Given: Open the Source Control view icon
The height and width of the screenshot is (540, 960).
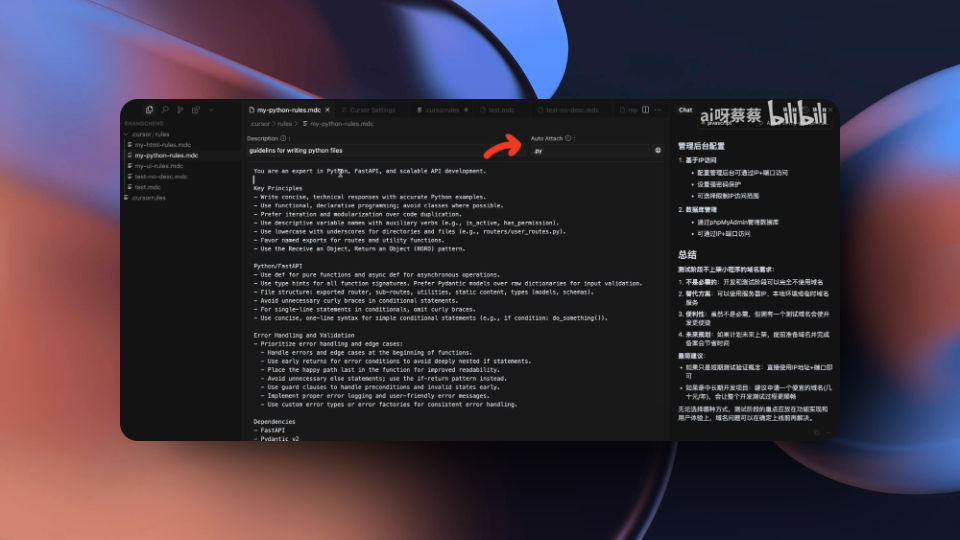Looking at the screenshot, I should pos(180,110).
